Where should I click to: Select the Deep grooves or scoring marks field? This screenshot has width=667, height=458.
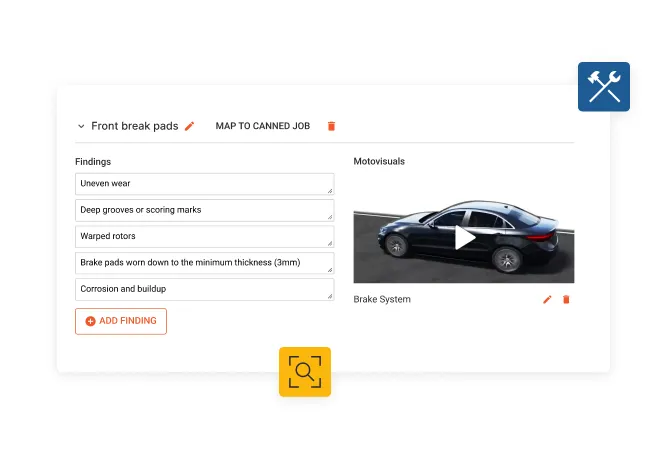tap(205, 210)
